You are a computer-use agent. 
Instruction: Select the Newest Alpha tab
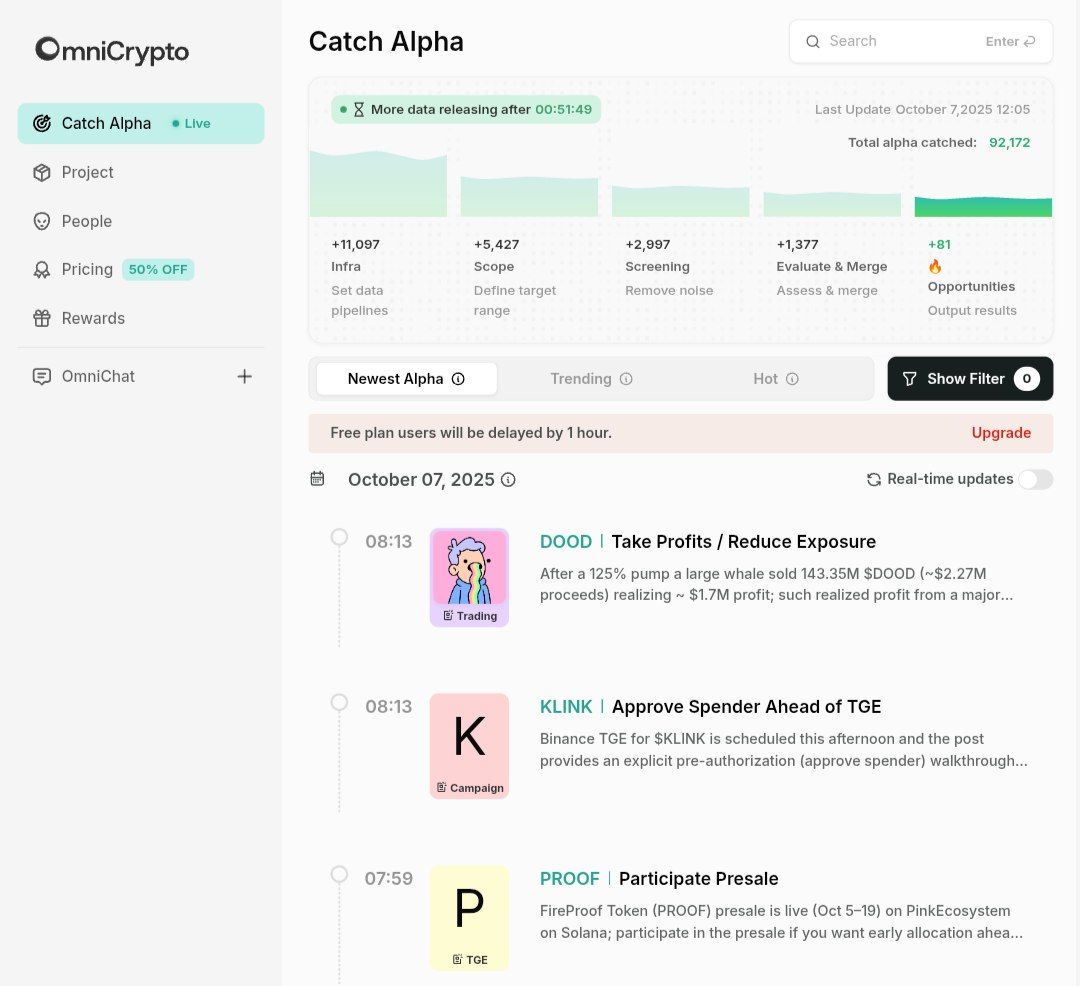(406, 379)
